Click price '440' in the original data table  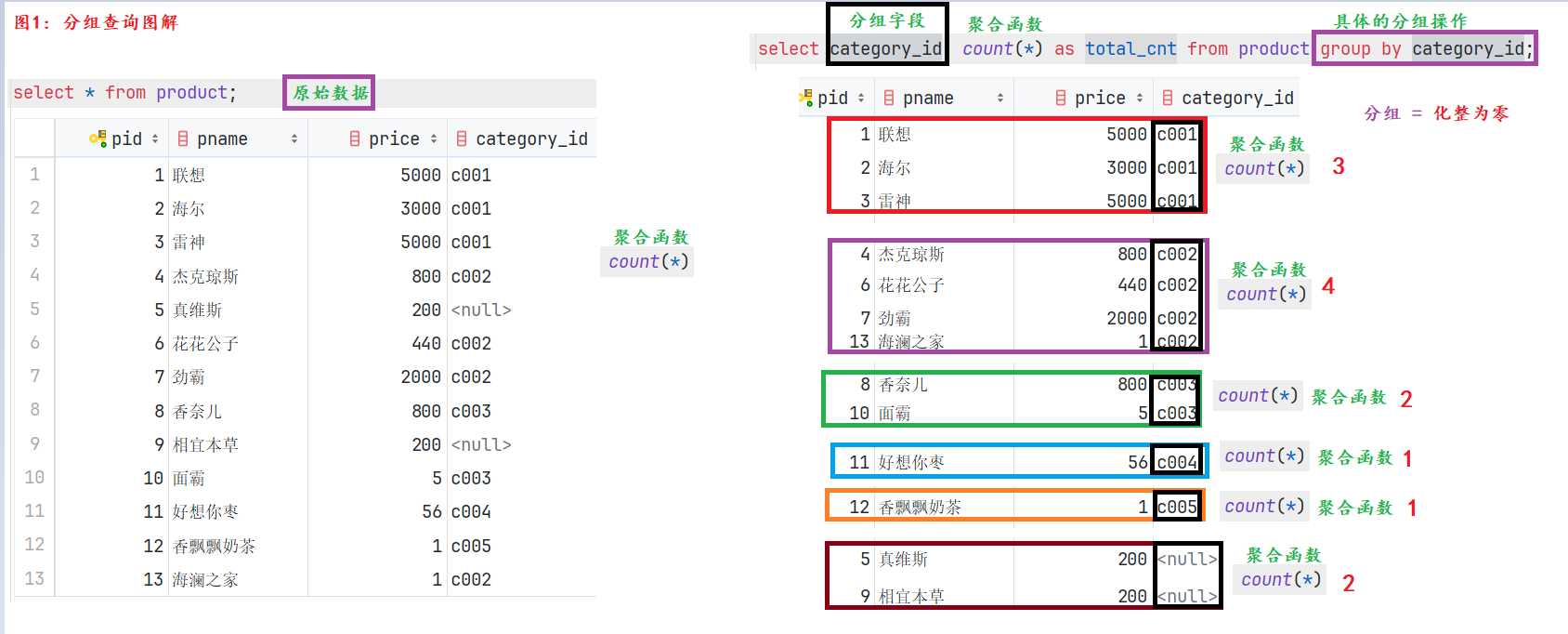click(x=426, y=343)
